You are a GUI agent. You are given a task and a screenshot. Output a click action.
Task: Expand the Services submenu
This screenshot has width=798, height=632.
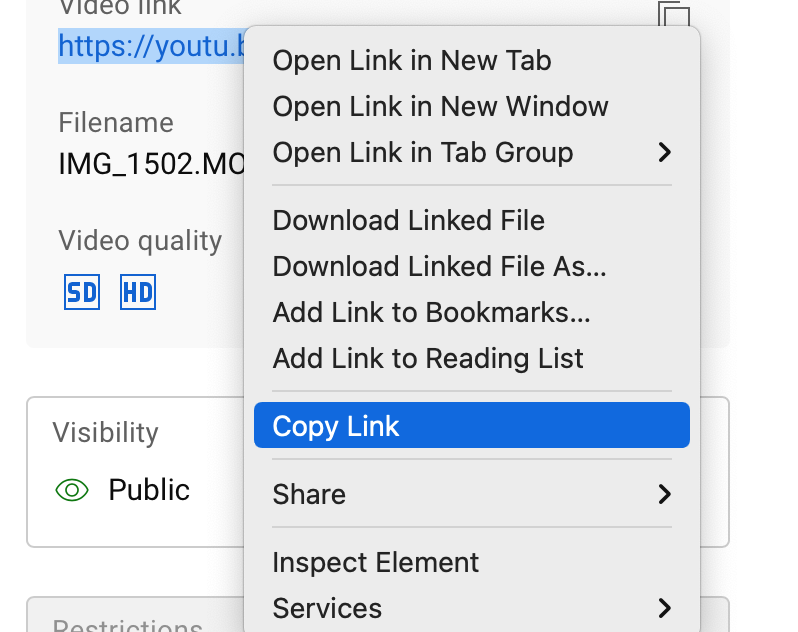663,607
